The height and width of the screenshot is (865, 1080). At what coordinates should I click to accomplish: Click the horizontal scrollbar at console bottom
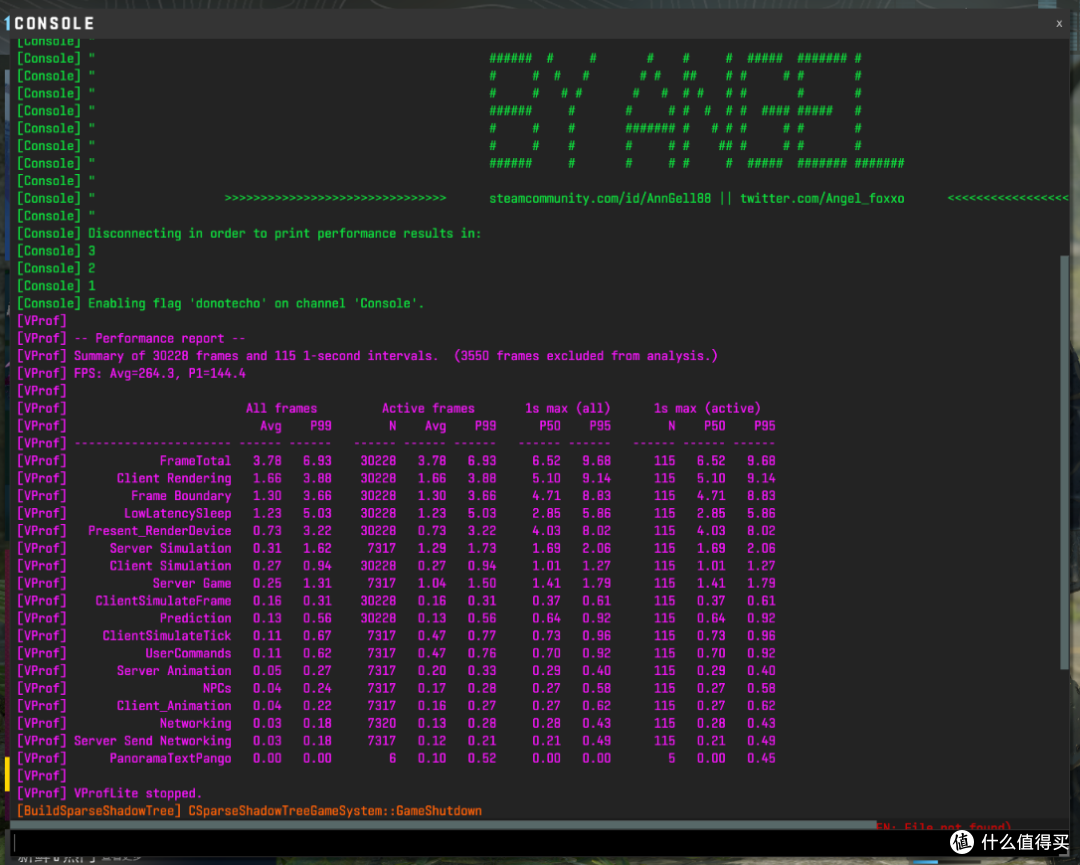click(x=443, y=824)
